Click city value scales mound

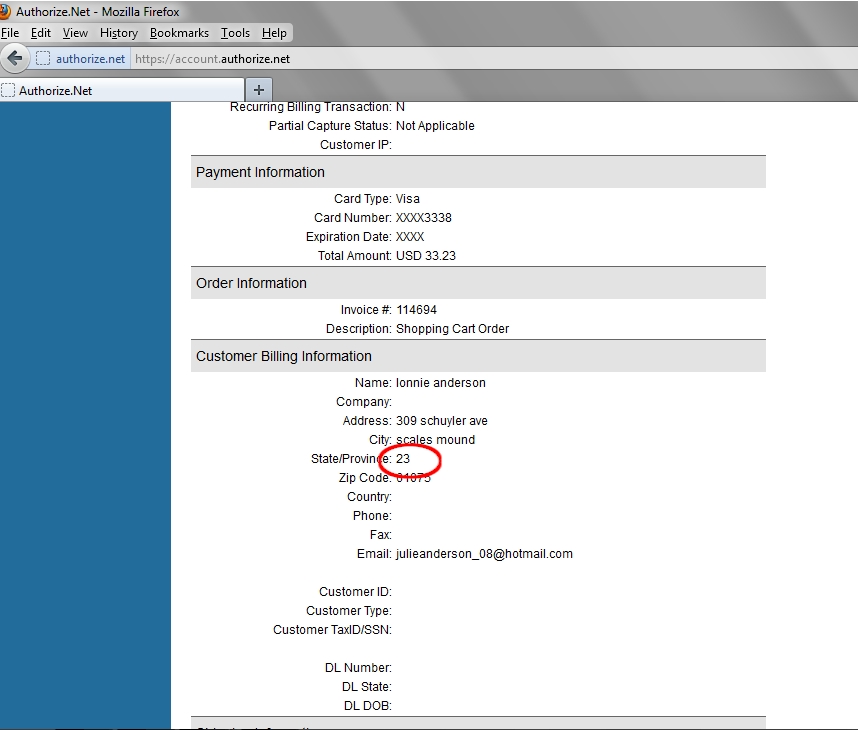coord(436,439)
